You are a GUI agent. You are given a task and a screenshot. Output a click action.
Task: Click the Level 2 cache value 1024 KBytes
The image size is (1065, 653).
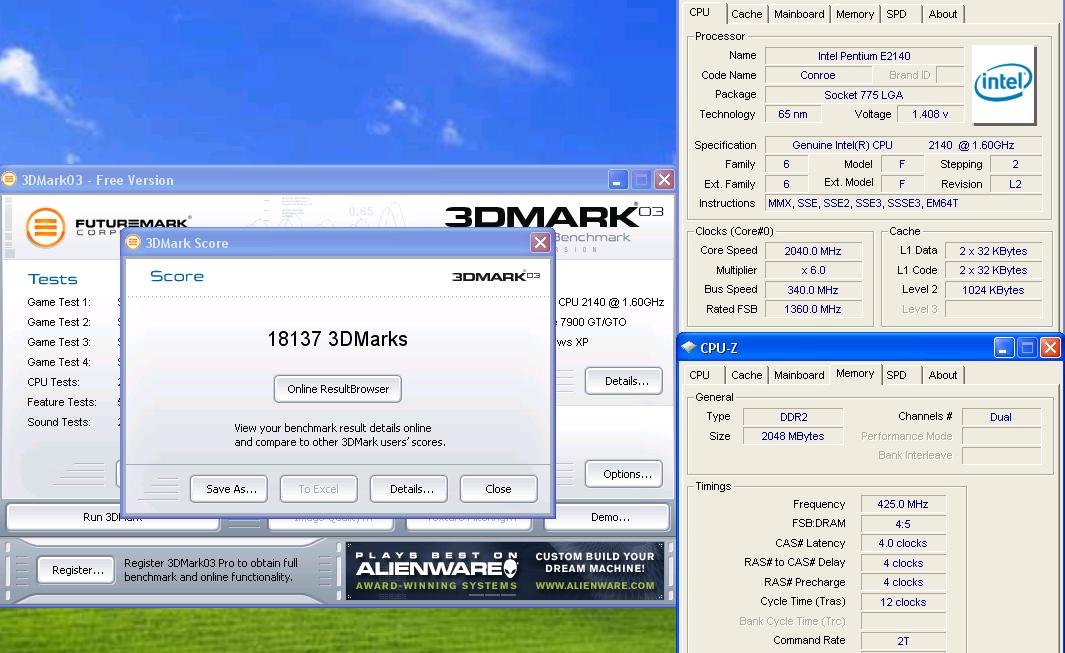(x=993, y=289)
